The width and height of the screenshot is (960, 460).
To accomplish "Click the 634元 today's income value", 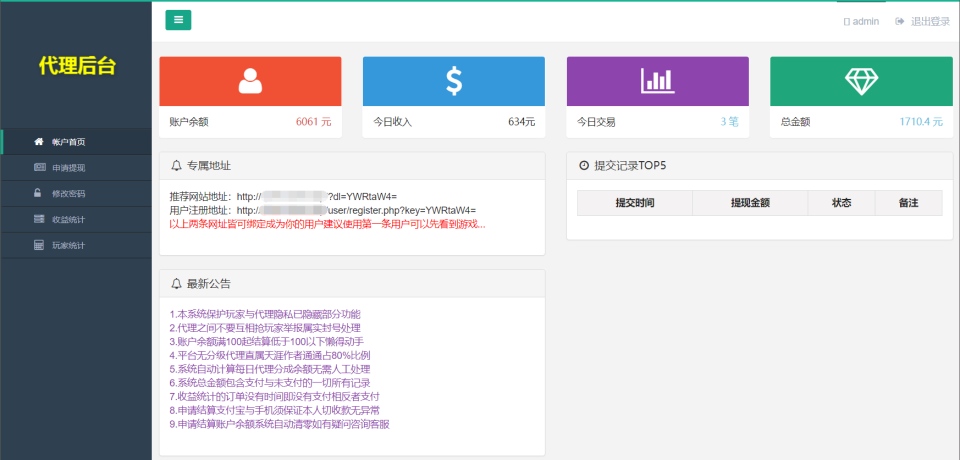I will pyautogui.click(x=522, y=122).
